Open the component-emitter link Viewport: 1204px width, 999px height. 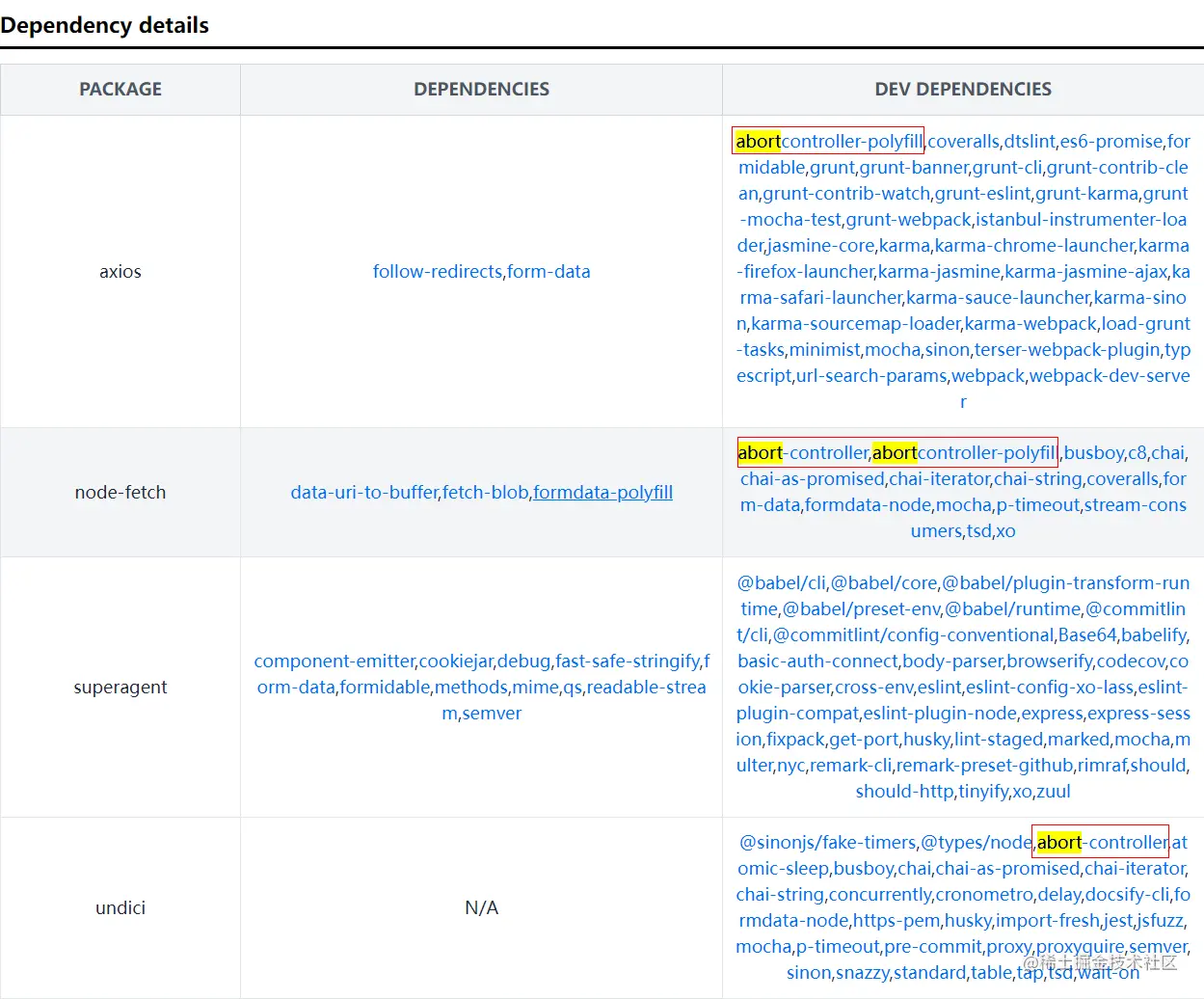(334, 661)
